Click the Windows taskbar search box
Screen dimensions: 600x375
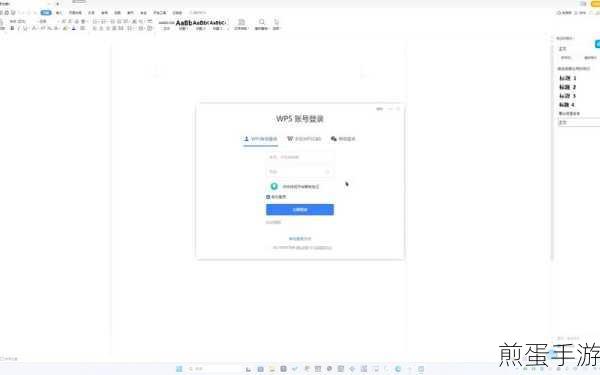click(213, 369)
